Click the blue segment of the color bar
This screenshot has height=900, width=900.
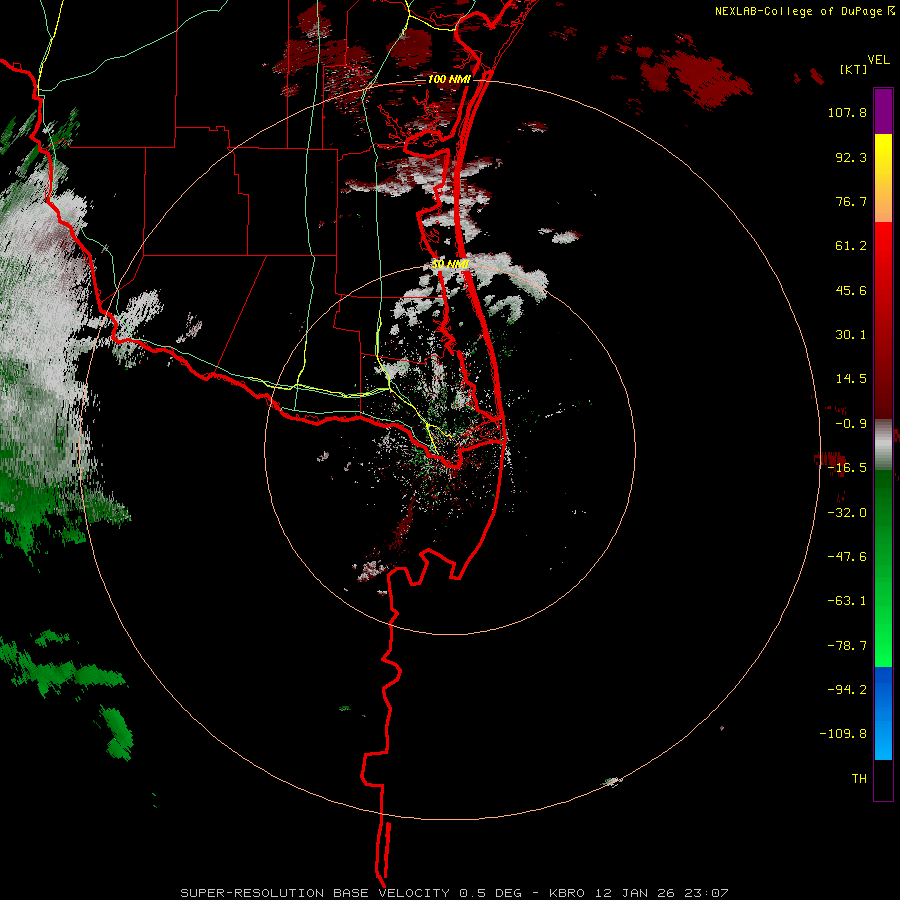(883, 713)
